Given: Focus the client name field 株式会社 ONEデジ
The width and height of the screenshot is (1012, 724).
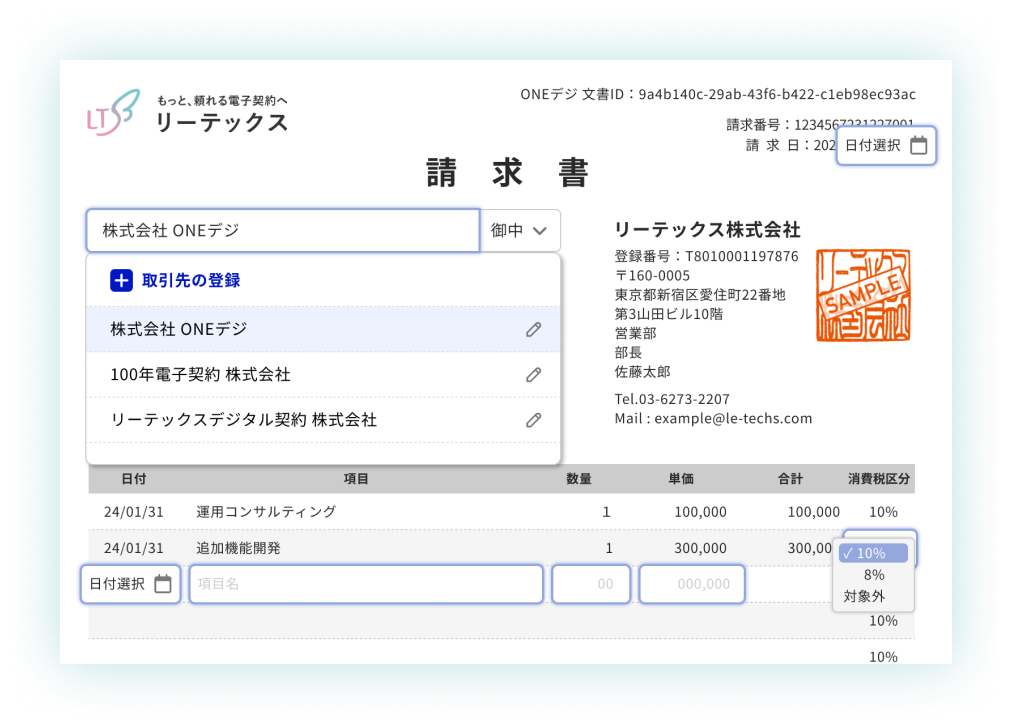Looking at the screenshot, I should (x=283, y=230).
